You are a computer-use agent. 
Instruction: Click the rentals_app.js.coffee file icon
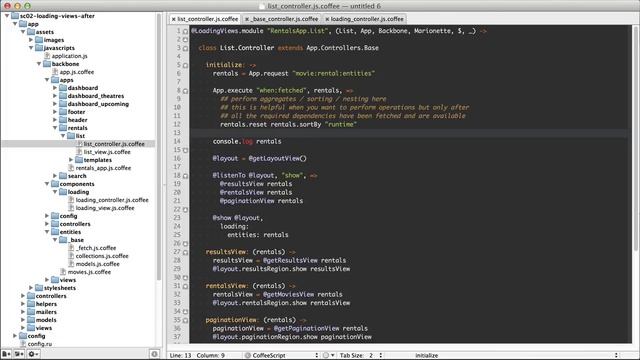[x=71, y=168]
